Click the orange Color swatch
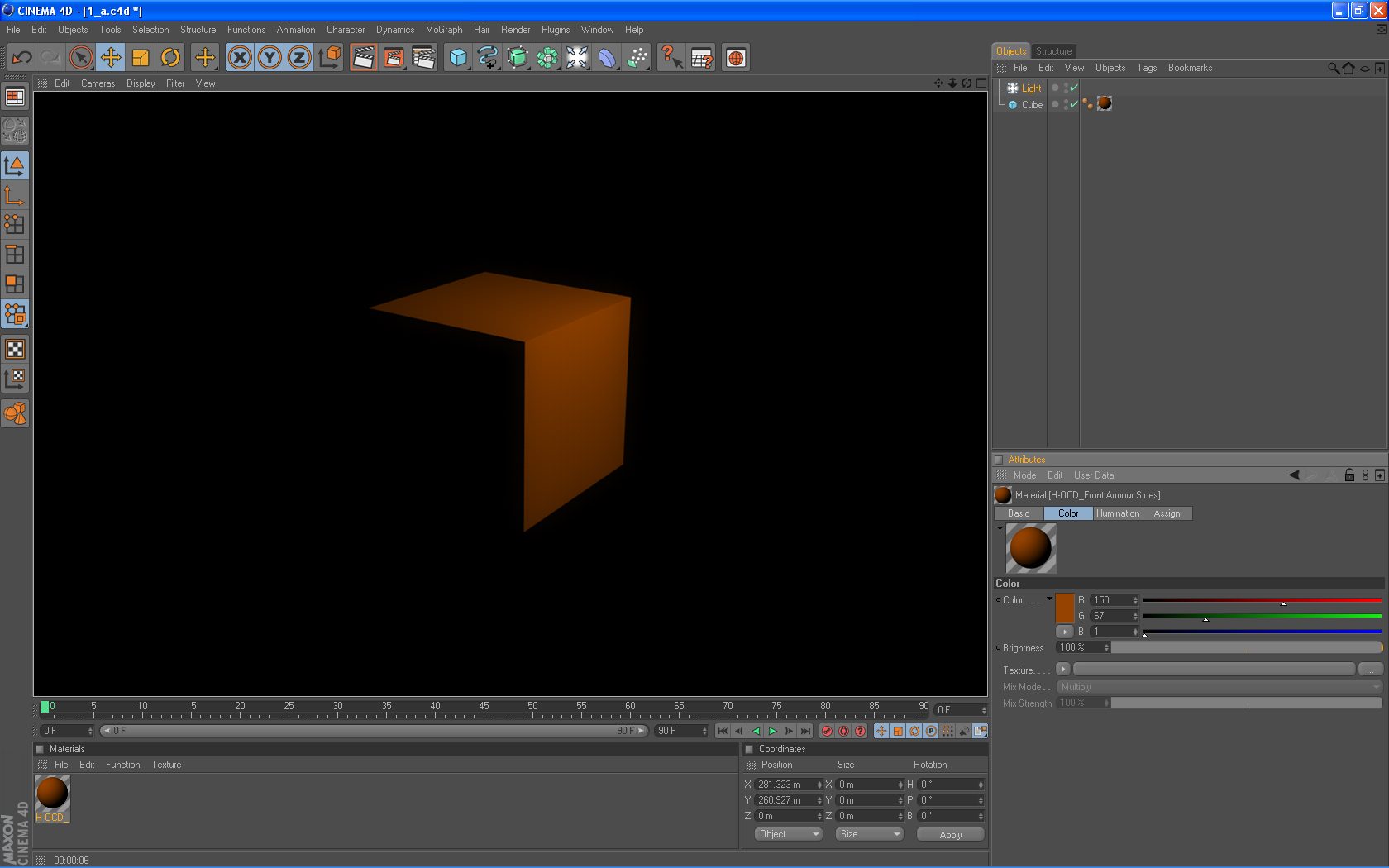This screenshot has width=1389, height=868. coord(1065,608)
